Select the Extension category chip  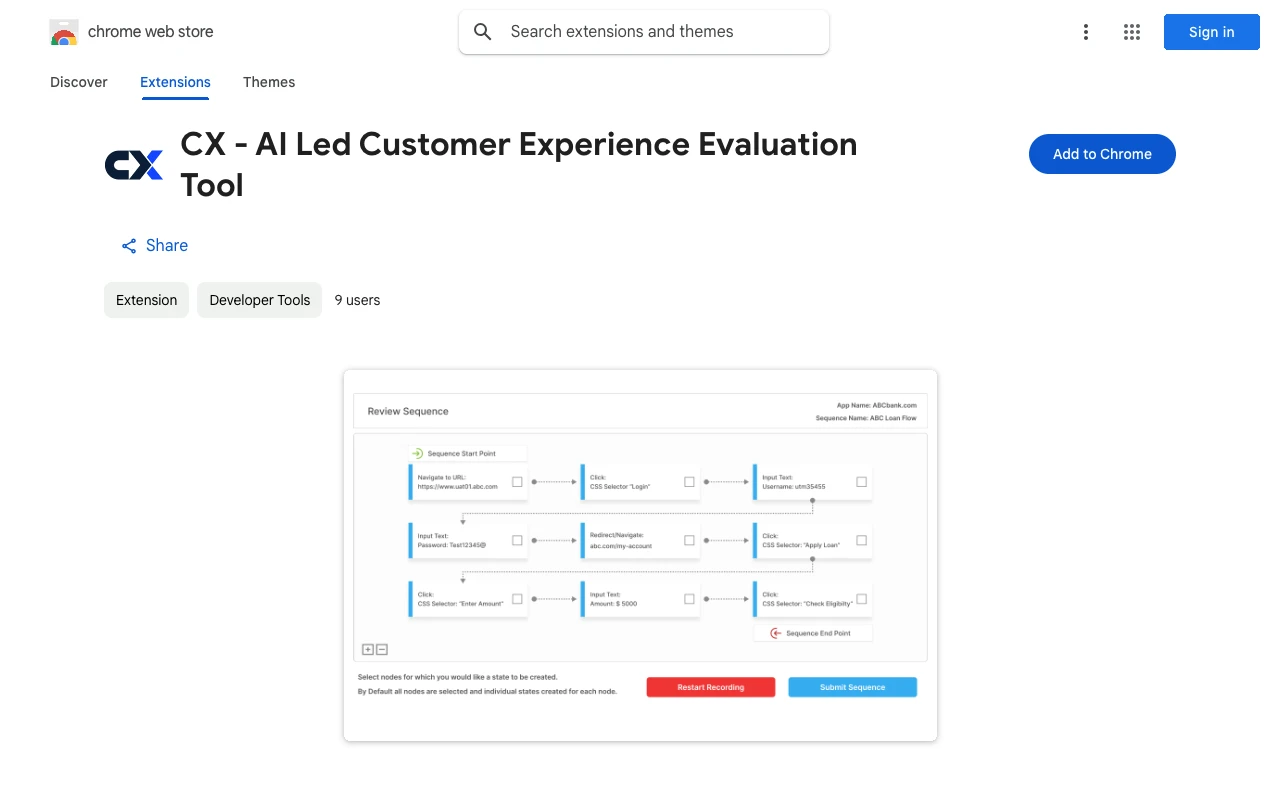(x=146, y=300)
